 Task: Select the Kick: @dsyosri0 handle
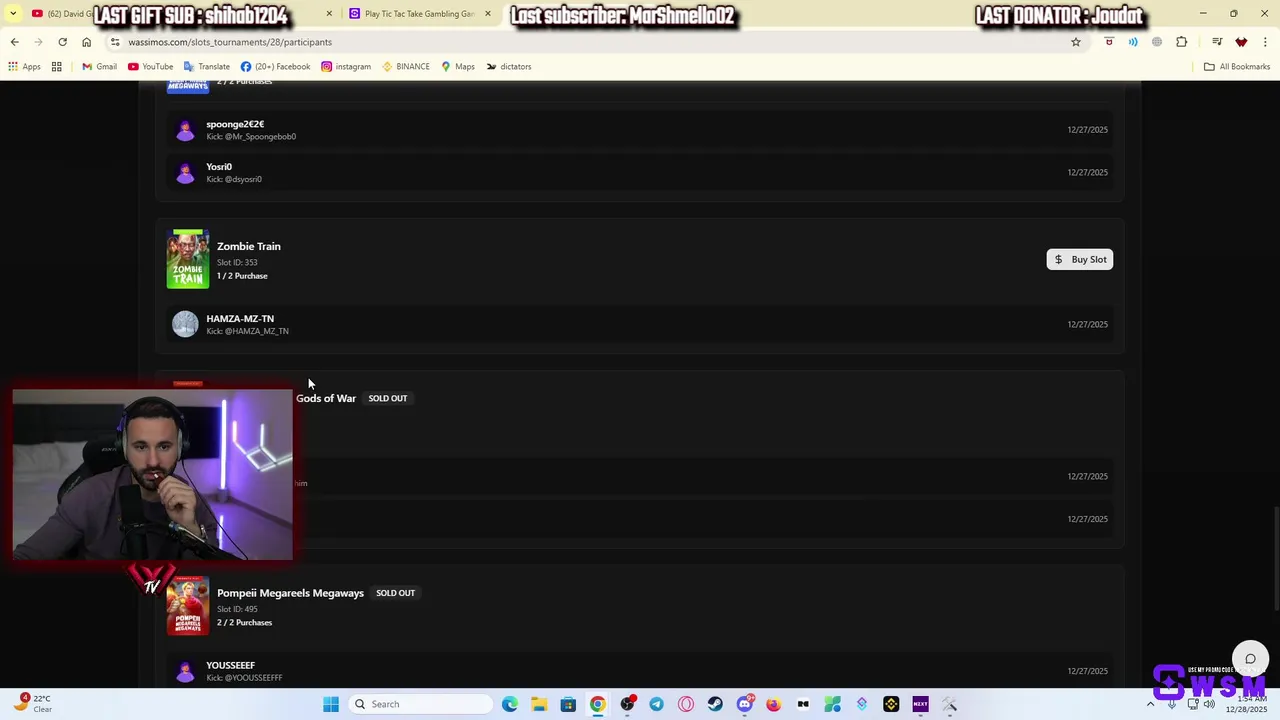(234, 179)
